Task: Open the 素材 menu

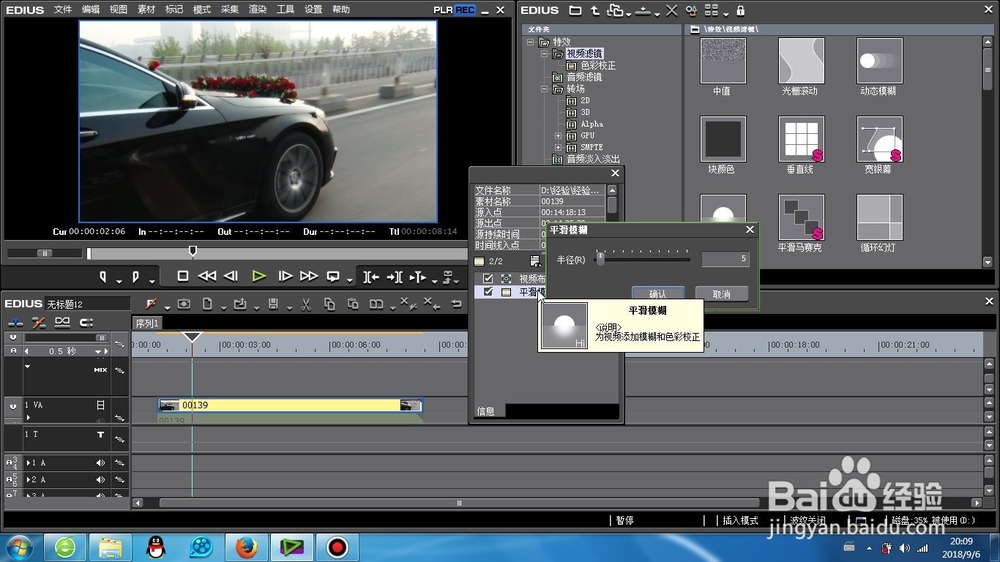Action: click(x=146, y=10)
